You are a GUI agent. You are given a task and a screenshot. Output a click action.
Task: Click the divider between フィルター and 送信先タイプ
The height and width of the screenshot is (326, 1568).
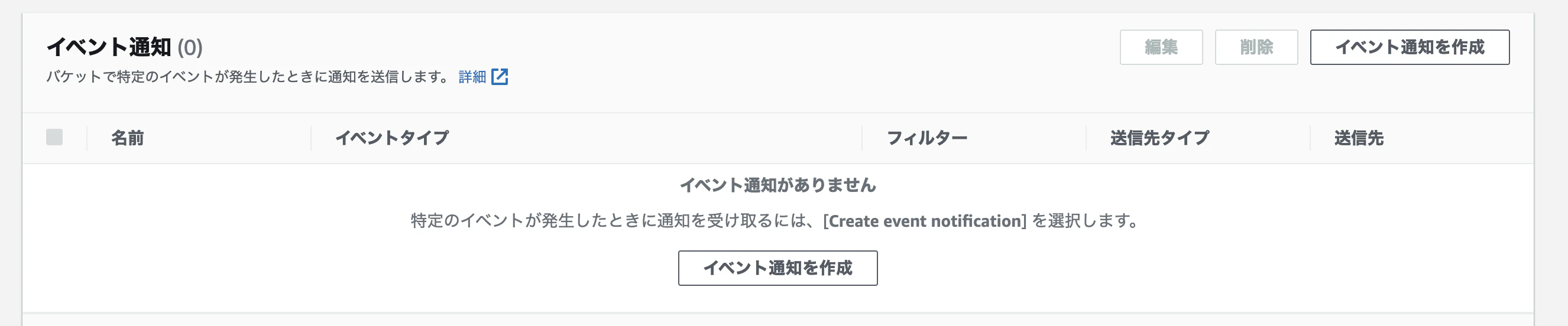pos(1086,138)
